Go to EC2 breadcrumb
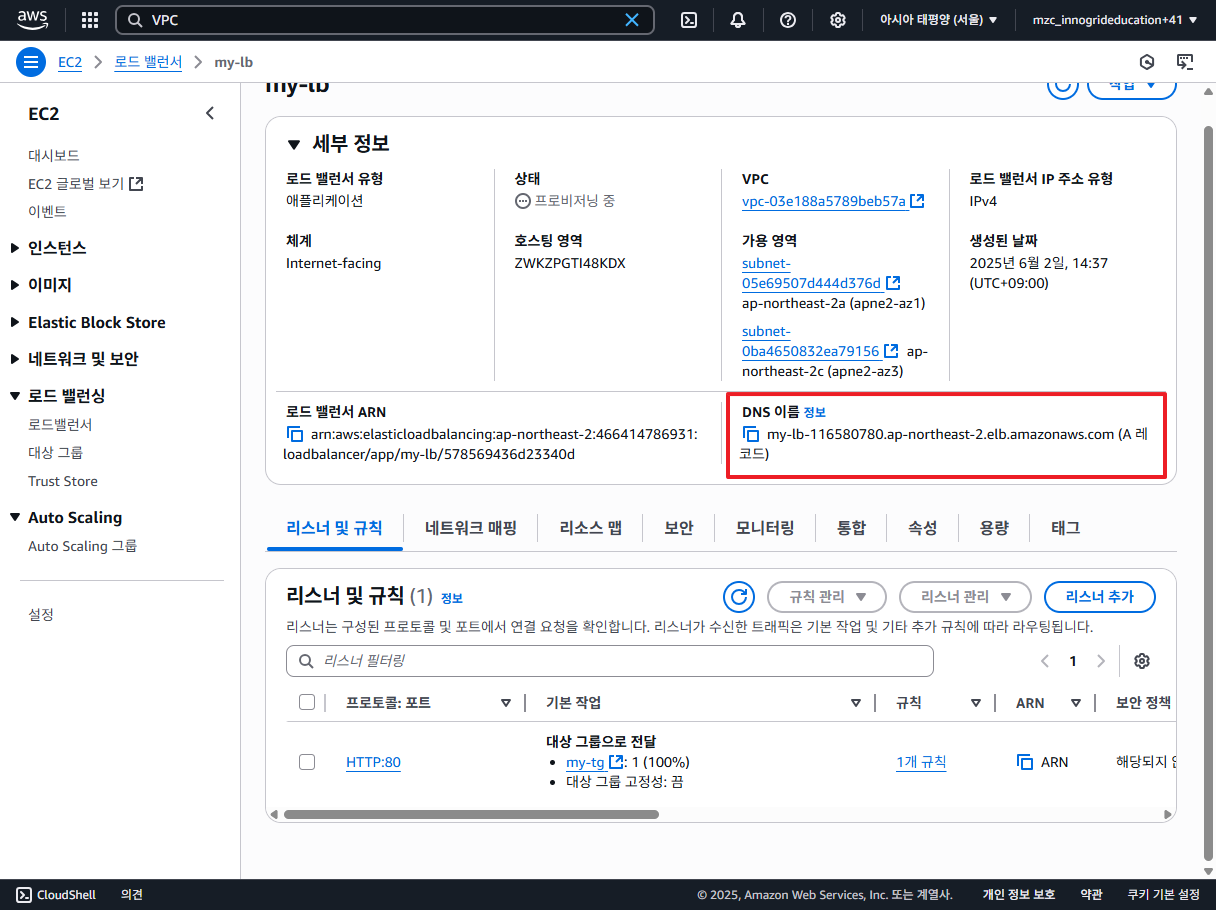This screenshot has height=910, width=1216. [70, 62]
